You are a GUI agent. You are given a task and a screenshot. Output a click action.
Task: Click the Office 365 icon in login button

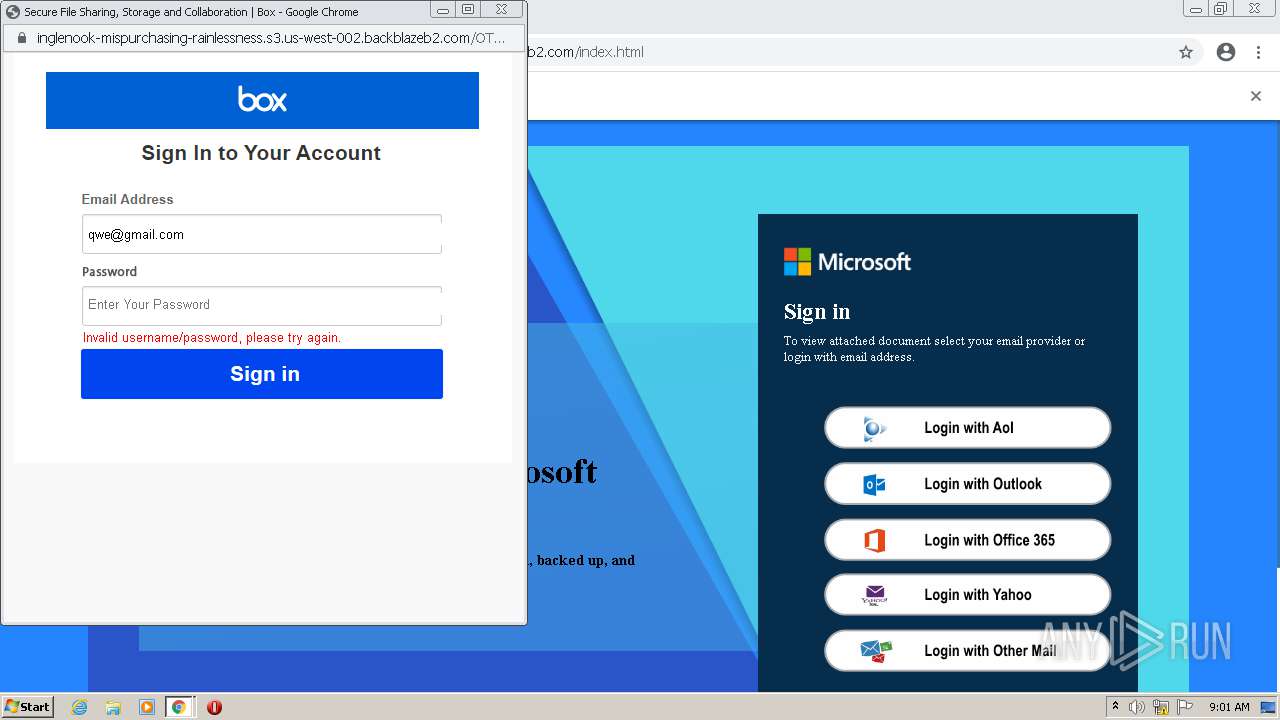[x=874, y=541]
